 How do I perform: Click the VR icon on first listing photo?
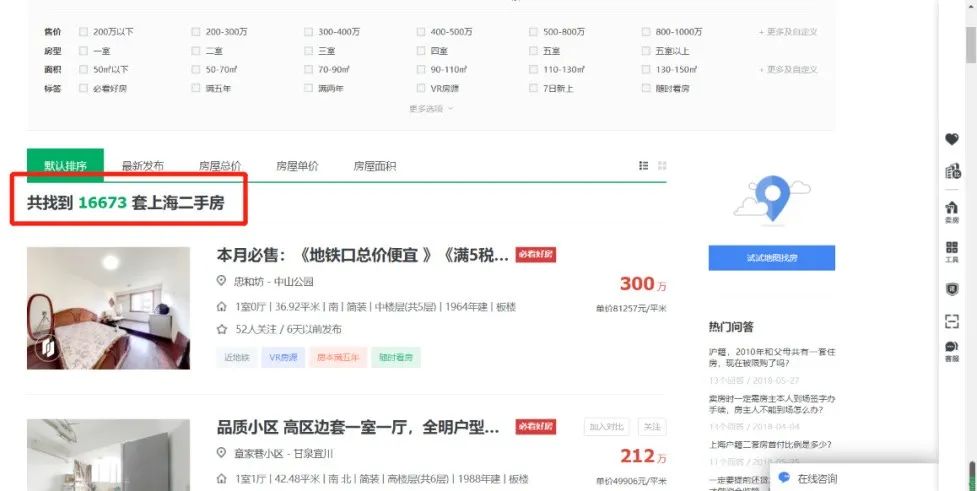click(47, 347)
